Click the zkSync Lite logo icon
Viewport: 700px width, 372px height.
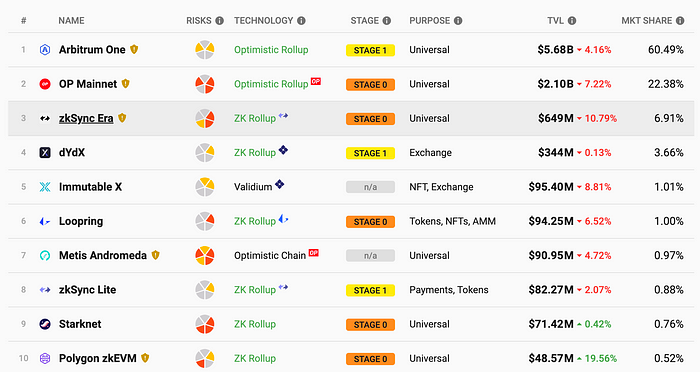point(45,290)
